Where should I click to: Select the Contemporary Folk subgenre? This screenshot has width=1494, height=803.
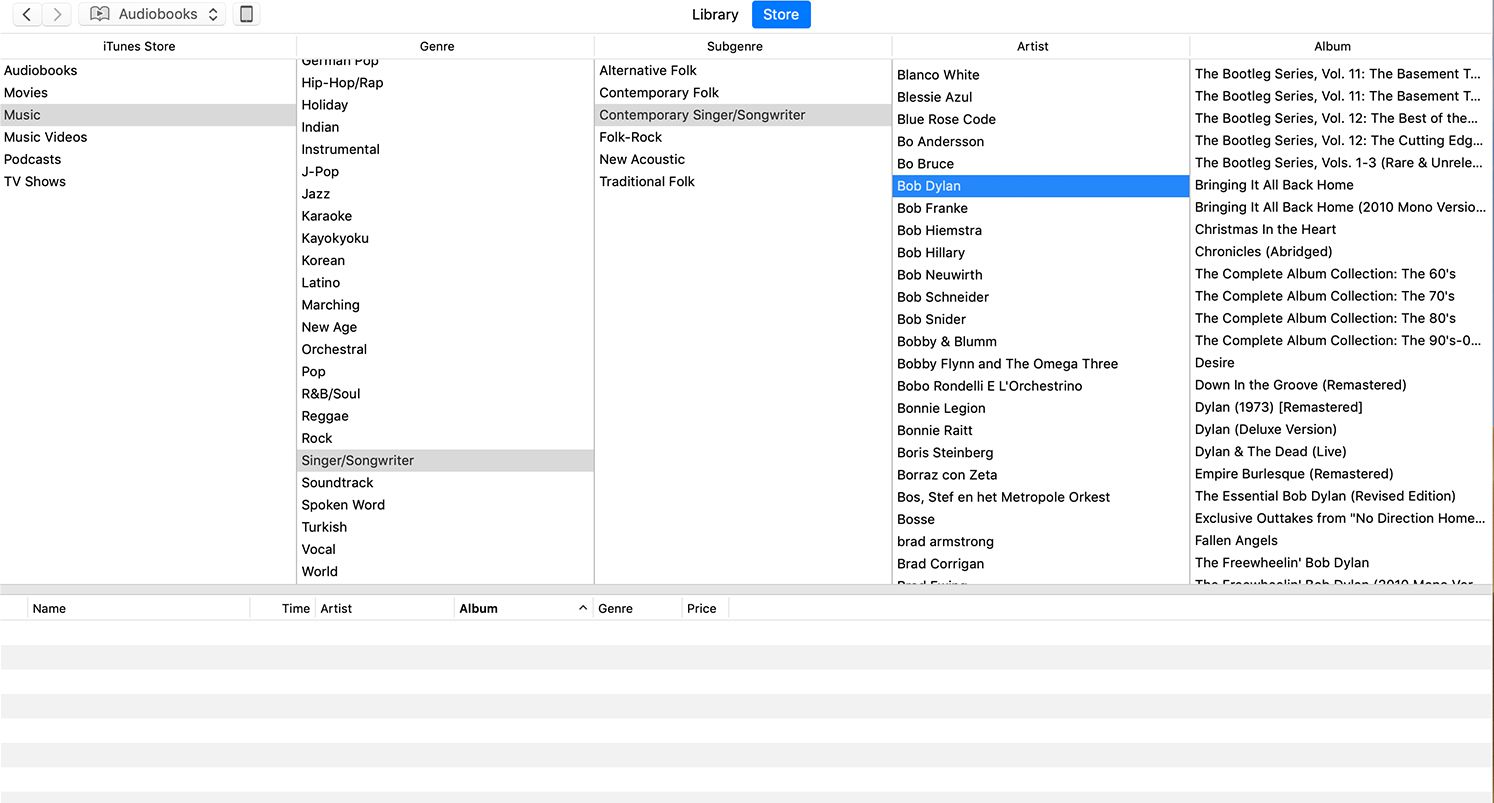743,92
